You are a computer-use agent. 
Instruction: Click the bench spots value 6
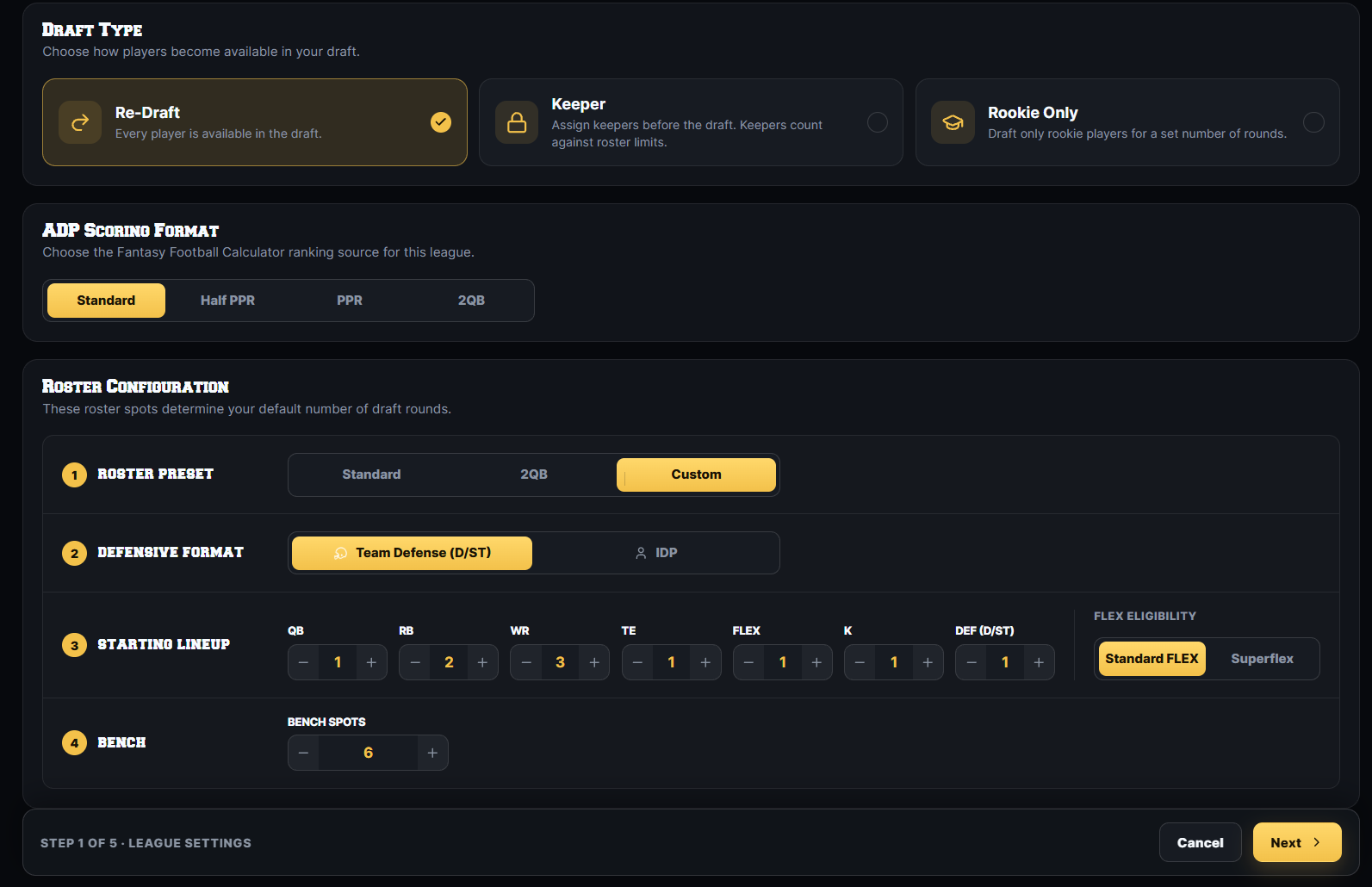tap(368, 753)
